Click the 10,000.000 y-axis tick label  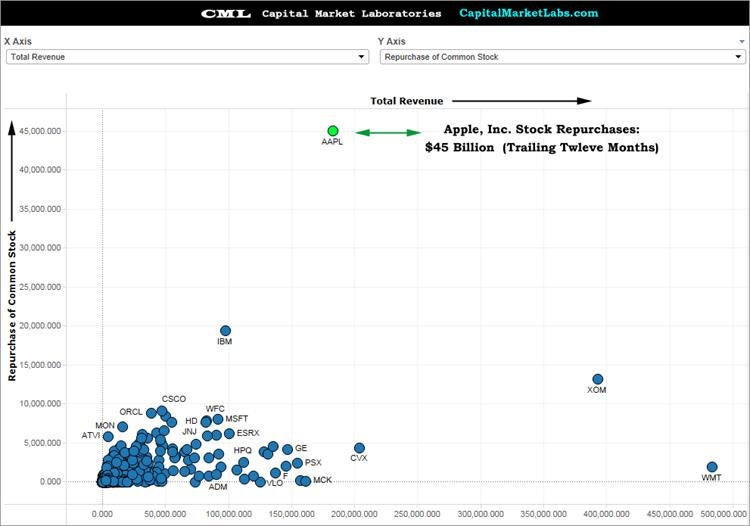click(x=40, y=404)
